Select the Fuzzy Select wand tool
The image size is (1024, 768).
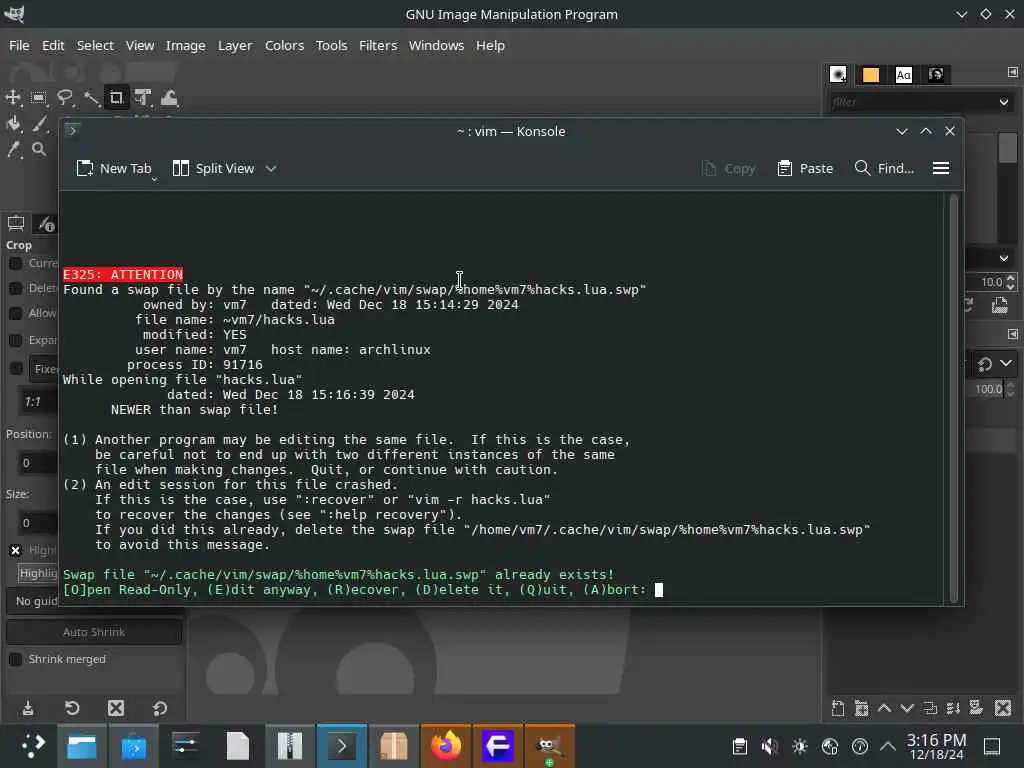[91, 98]
